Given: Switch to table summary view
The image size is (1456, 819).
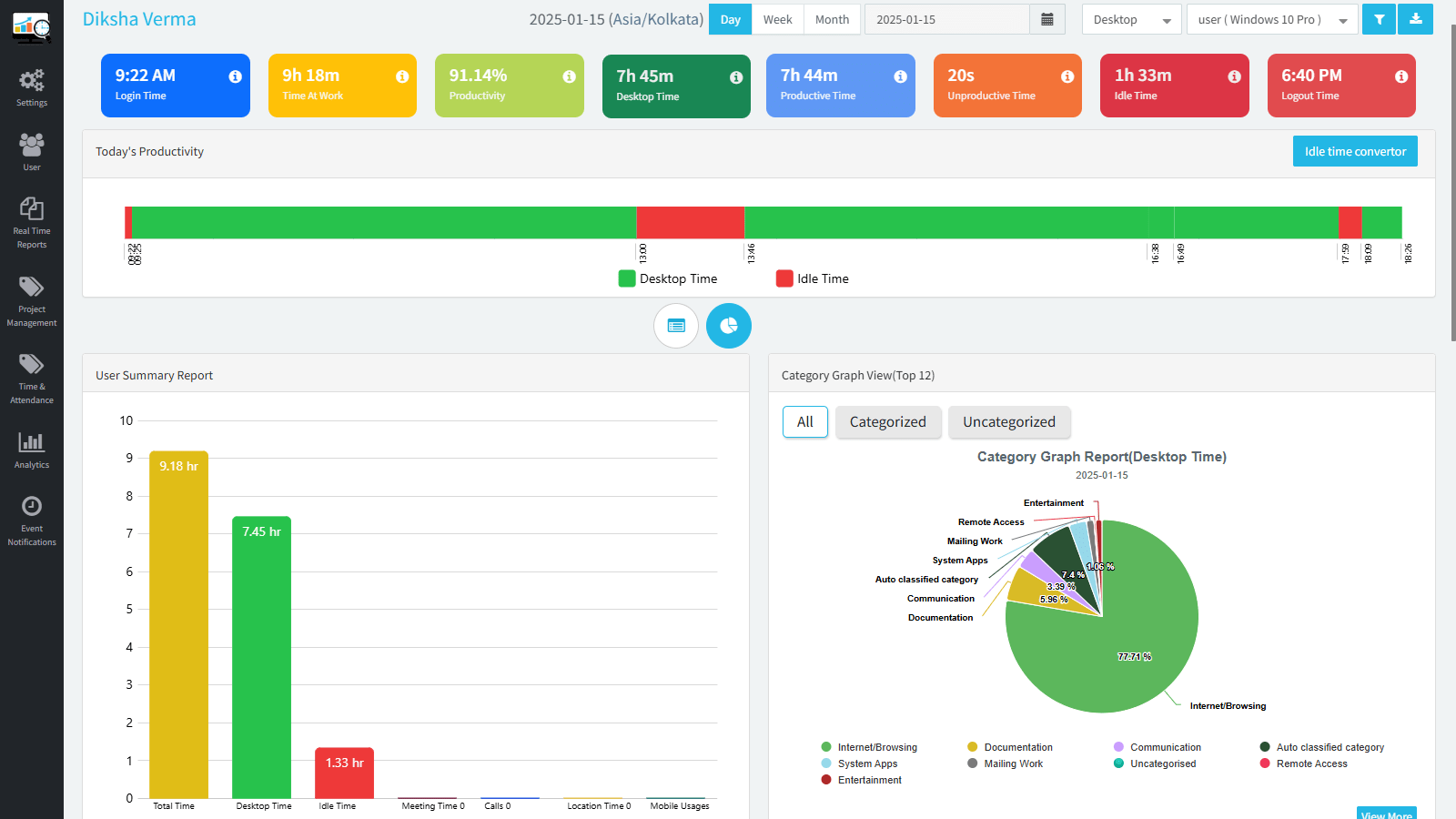Looking at the screenshot, I should click(675, 325).
